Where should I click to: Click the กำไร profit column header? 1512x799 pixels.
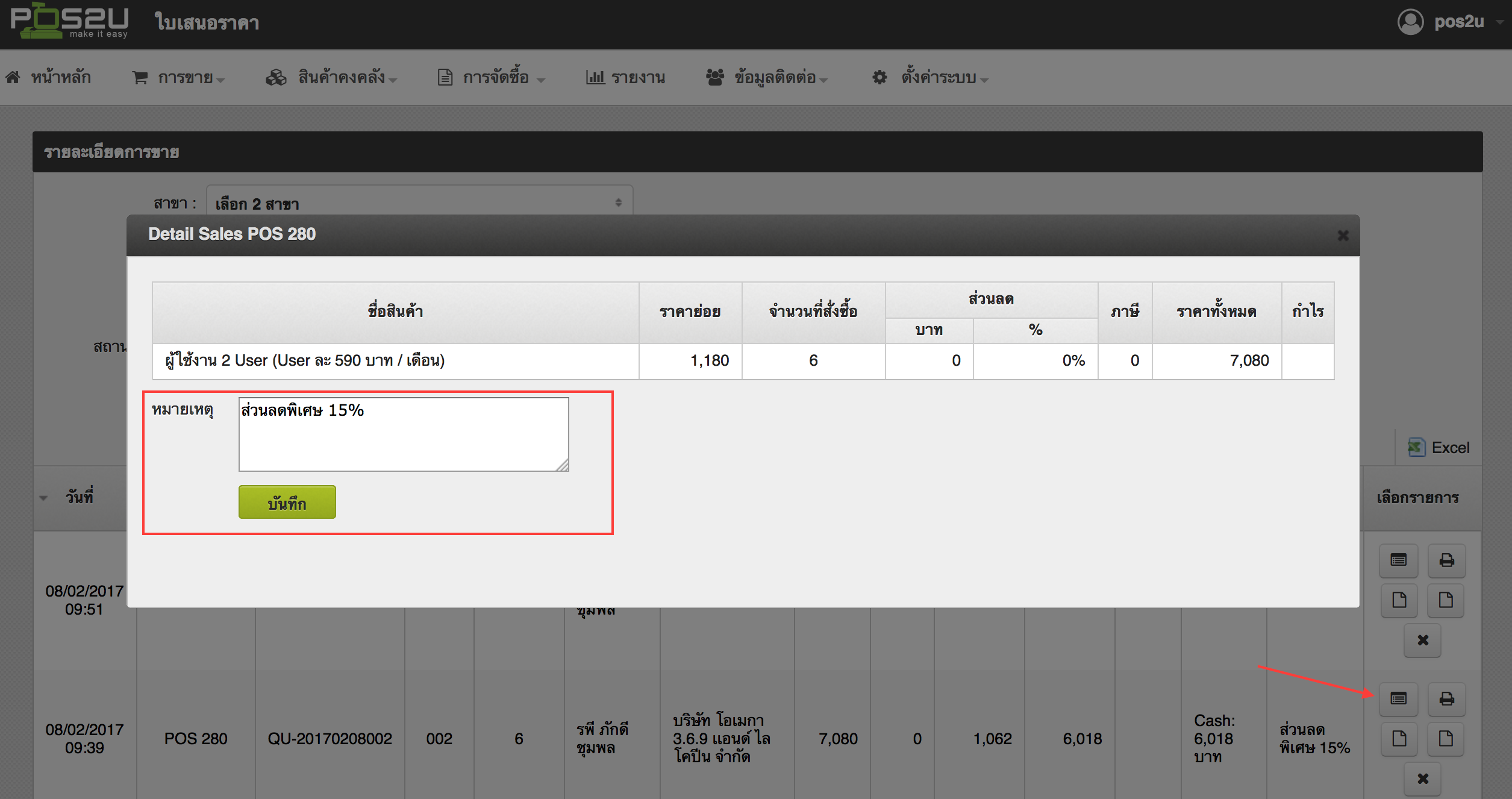click(x=1308, y=313)
